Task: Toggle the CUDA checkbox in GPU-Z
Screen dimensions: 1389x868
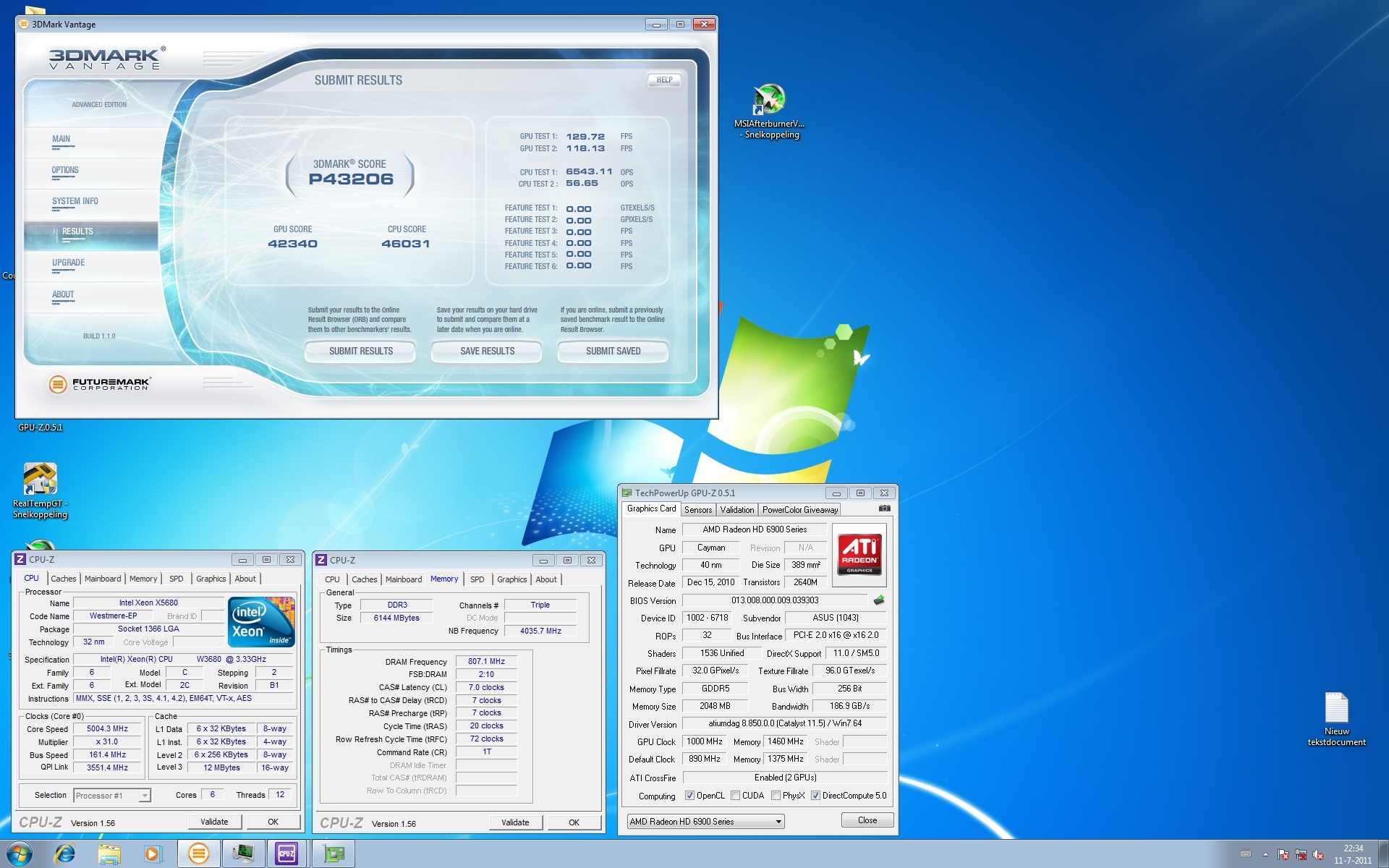Action: pyautogui.click(x=735, y=796)
